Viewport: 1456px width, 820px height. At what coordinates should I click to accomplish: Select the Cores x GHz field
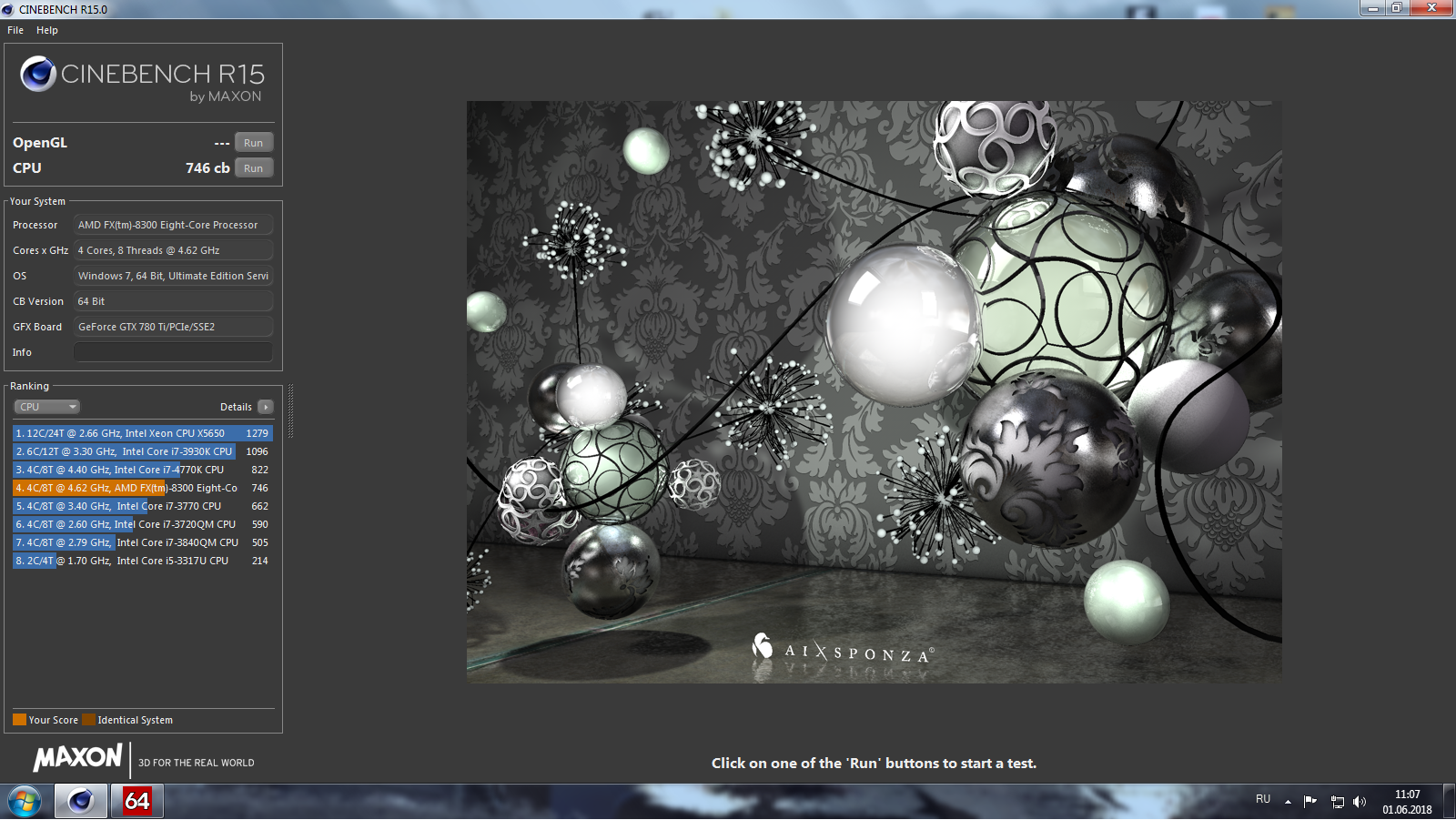coord(173,250)
